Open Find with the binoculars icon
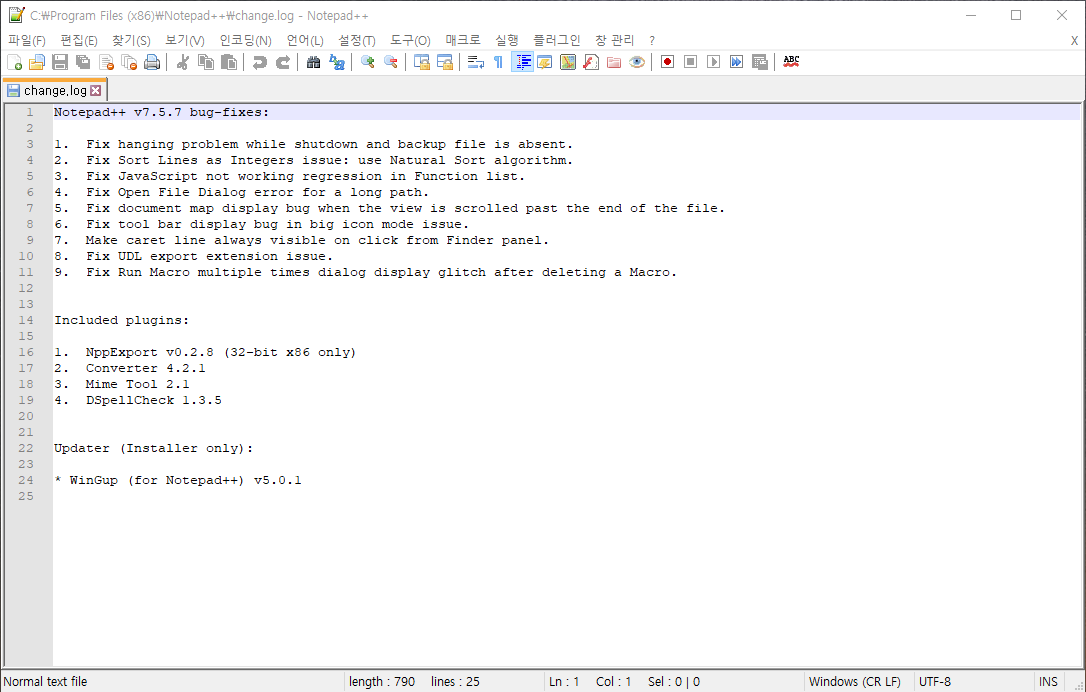 coord(314,62)
